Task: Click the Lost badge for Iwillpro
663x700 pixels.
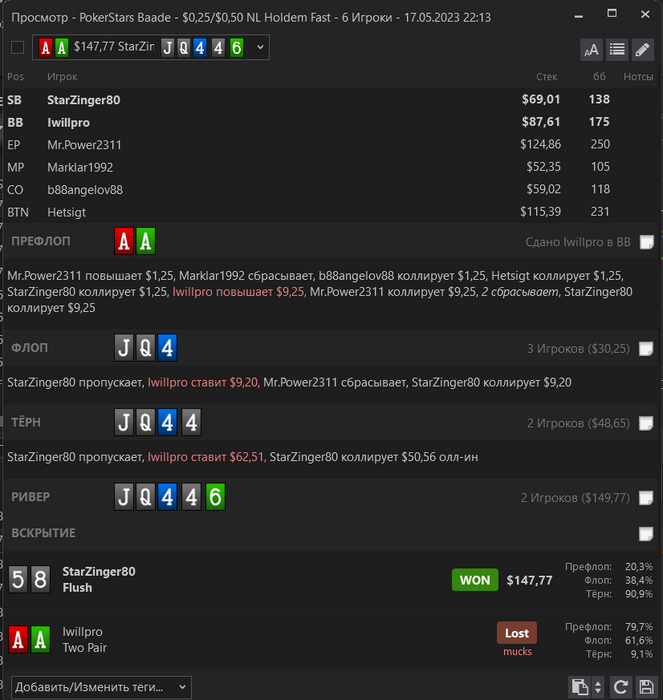Action: click(517, 633)
